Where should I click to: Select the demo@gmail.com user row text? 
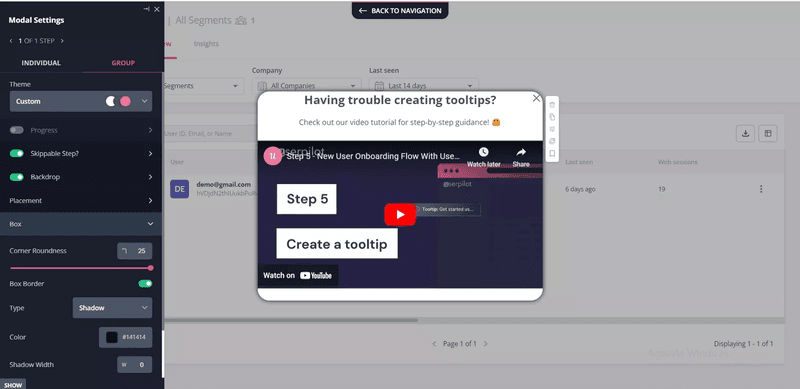click(x=223, y=184)
